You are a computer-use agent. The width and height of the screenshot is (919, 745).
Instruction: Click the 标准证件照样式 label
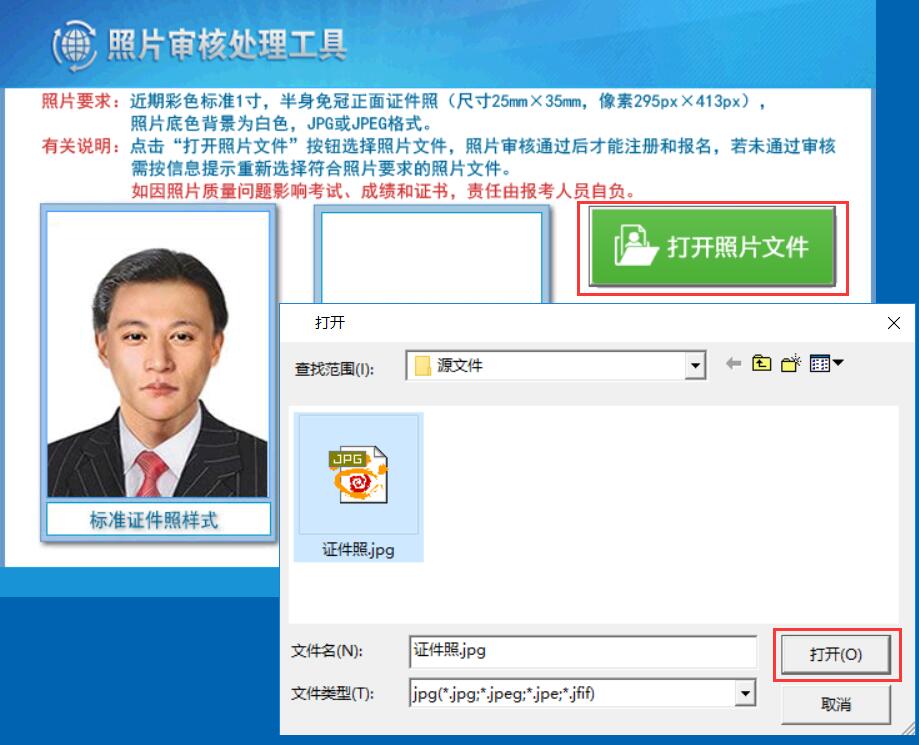pyautogui.click(x=157, y=520)
